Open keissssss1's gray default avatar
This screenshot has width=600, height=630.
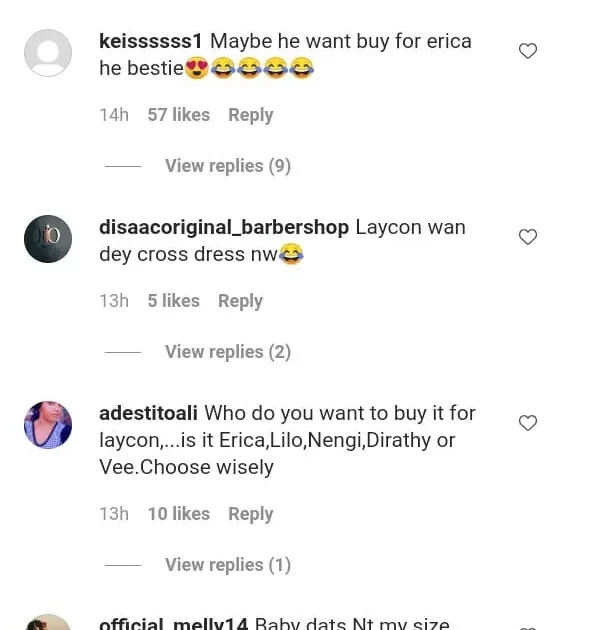click(x=48, y=53)
